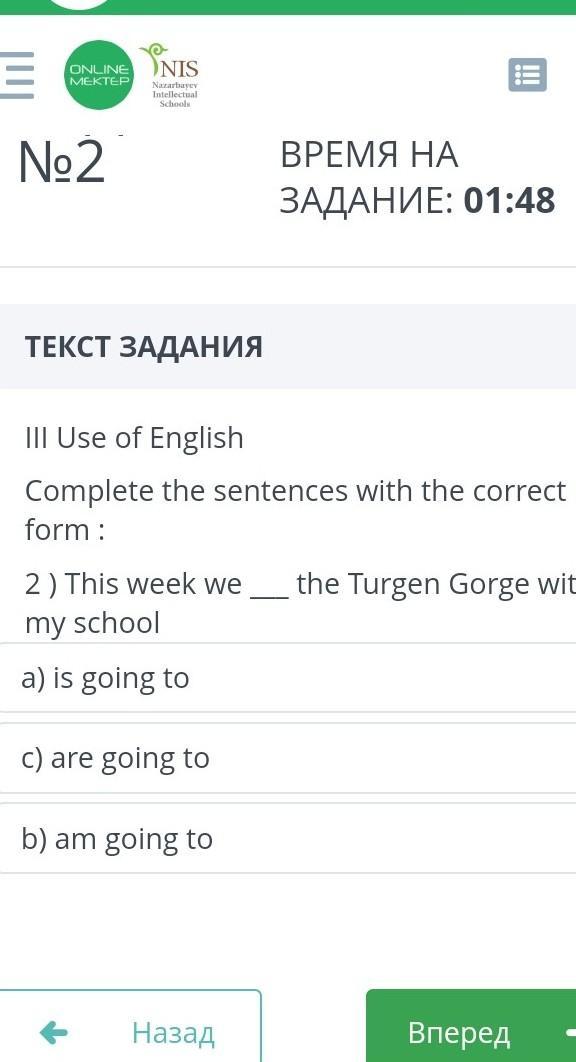
Task: Click the green top progress bar
Action: pyautogui.click(x=288, y=7)
